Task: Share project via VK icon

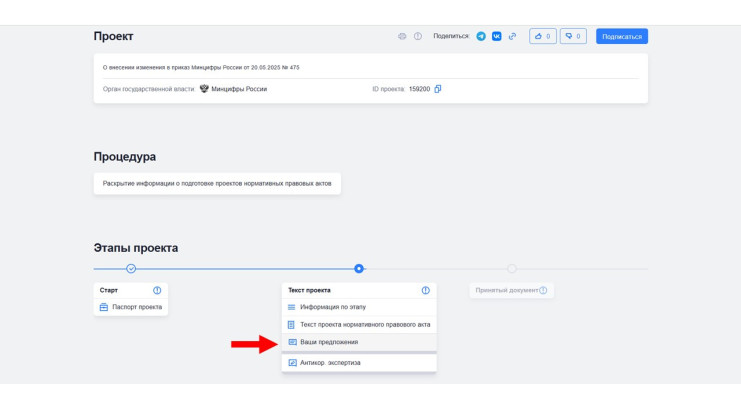Action: click(496, 36)
